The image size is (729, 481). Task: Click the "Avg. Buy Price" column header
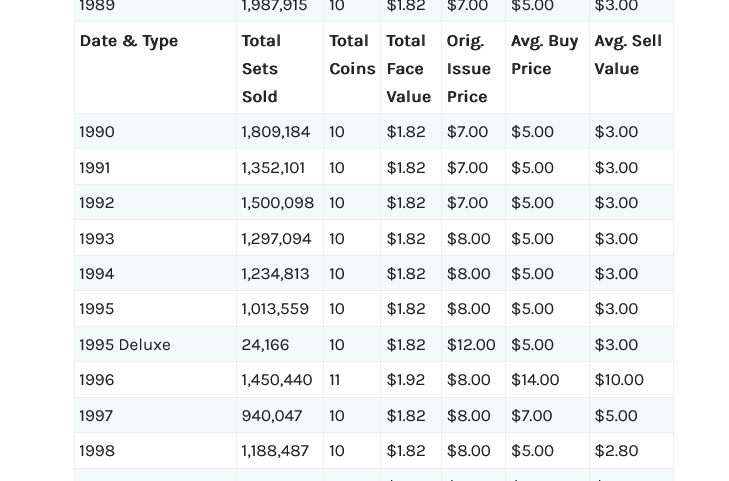click(x=544, y=55)
